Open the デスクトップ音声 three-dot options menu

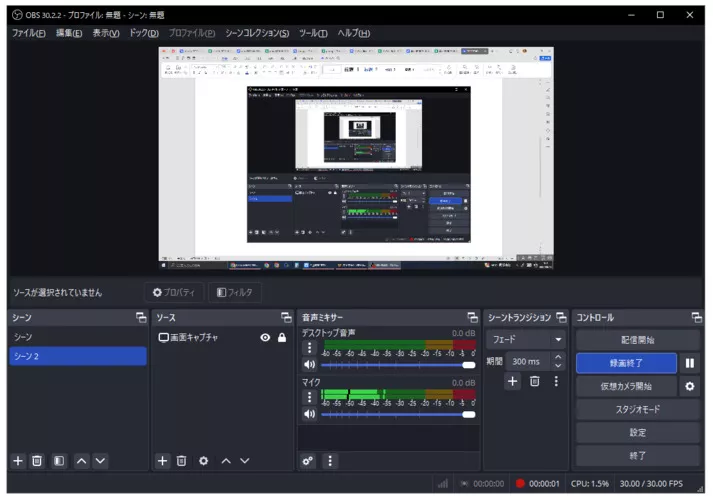click(309, 348)
